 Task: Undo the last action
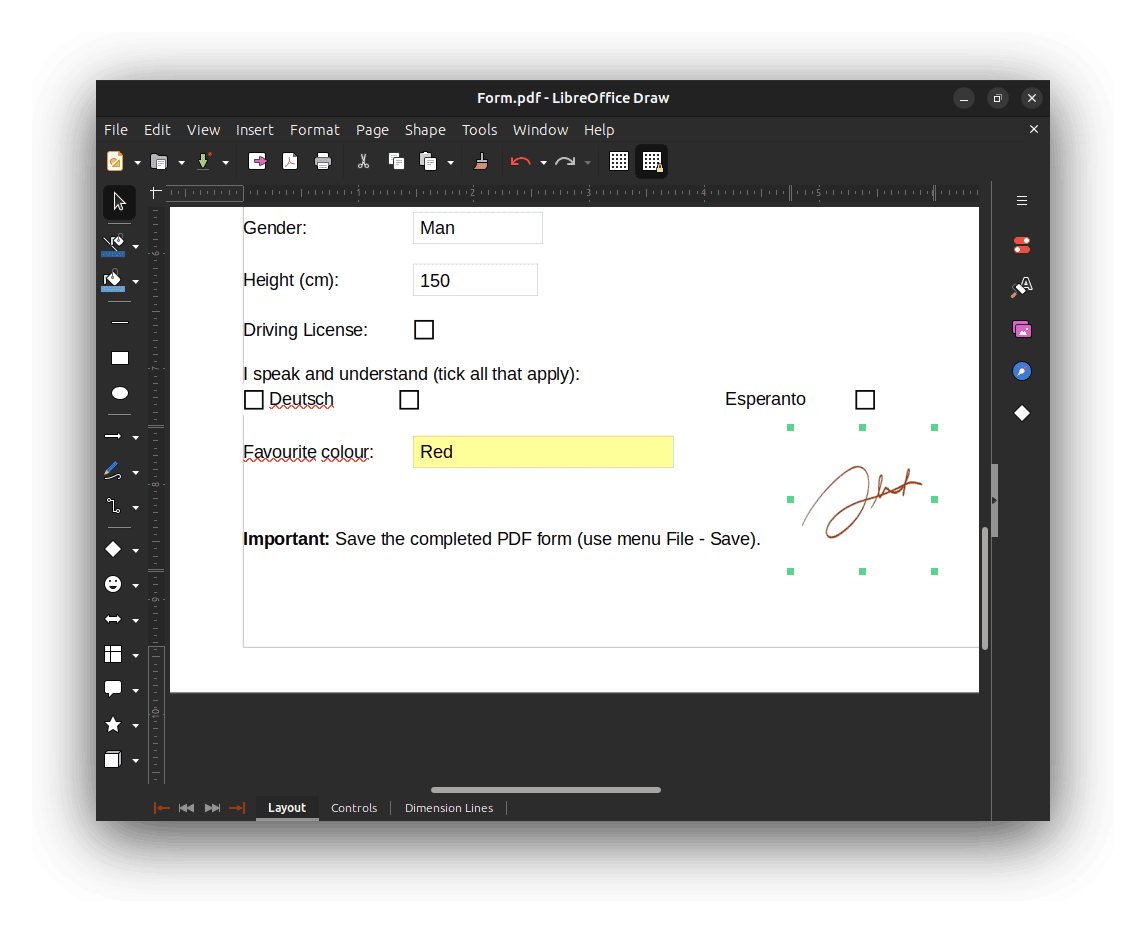coord(520,161)
